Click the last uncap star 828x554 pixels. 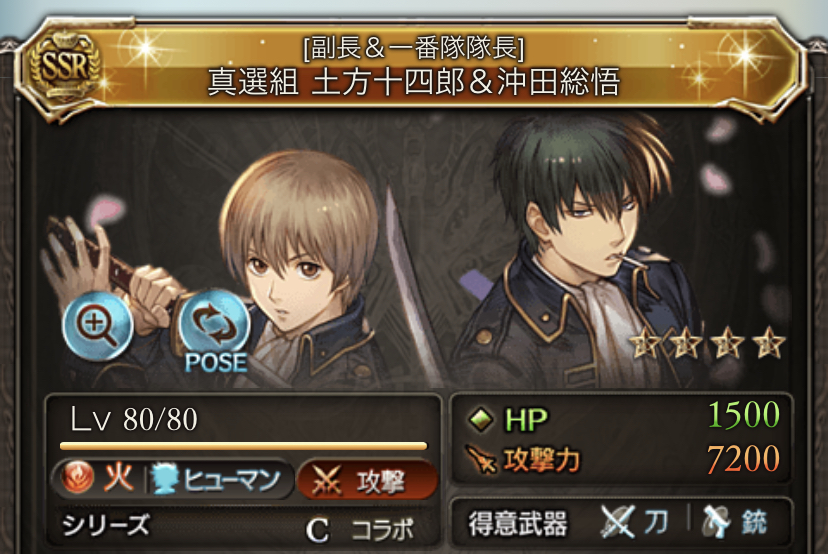click(x=769, y=343)
